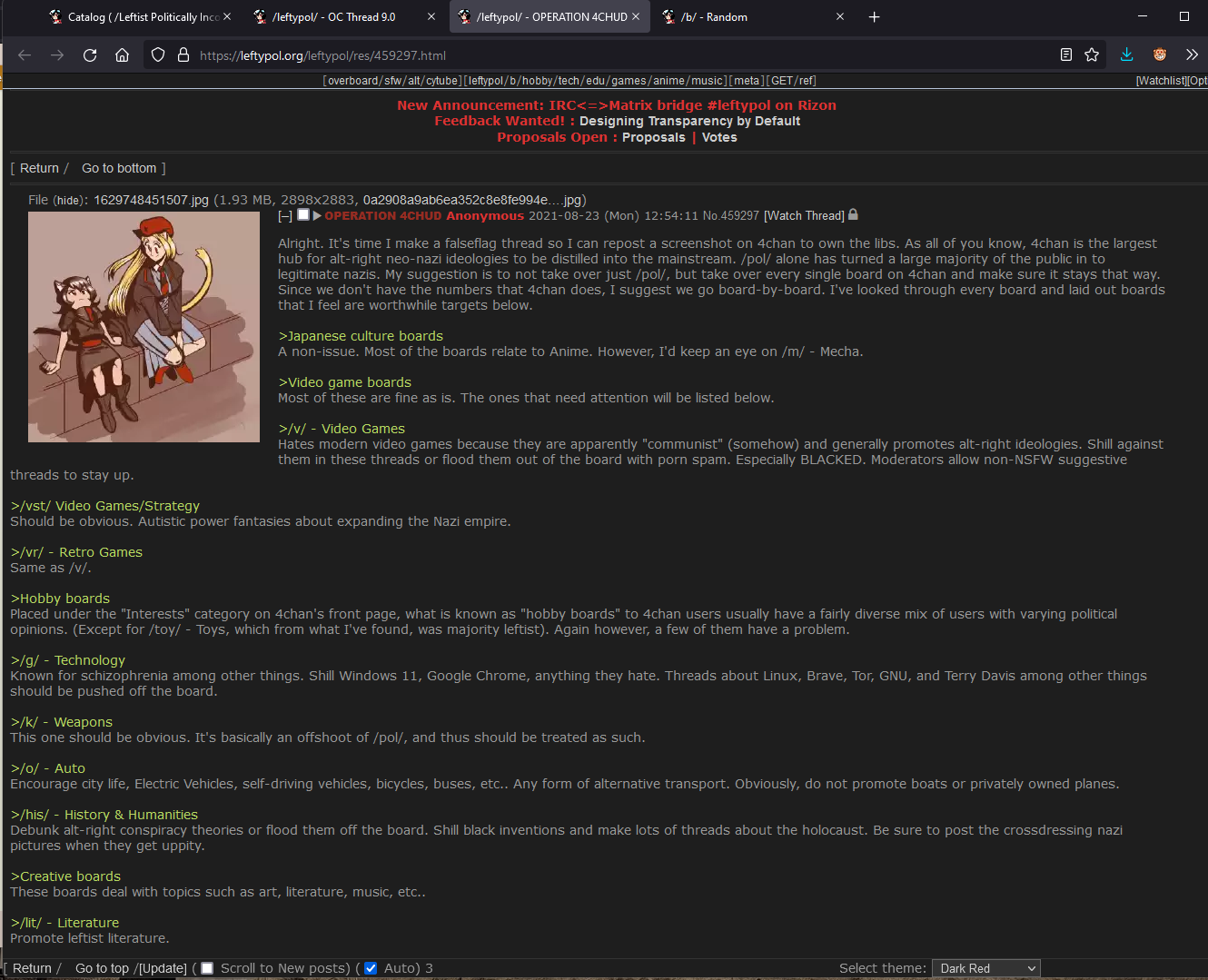Viewport: 1208px width, 980px height.
Task: Click the original filename 0a2908a9ab6ea352c8e8fe994e….jpg
Action: pos(471,200)
